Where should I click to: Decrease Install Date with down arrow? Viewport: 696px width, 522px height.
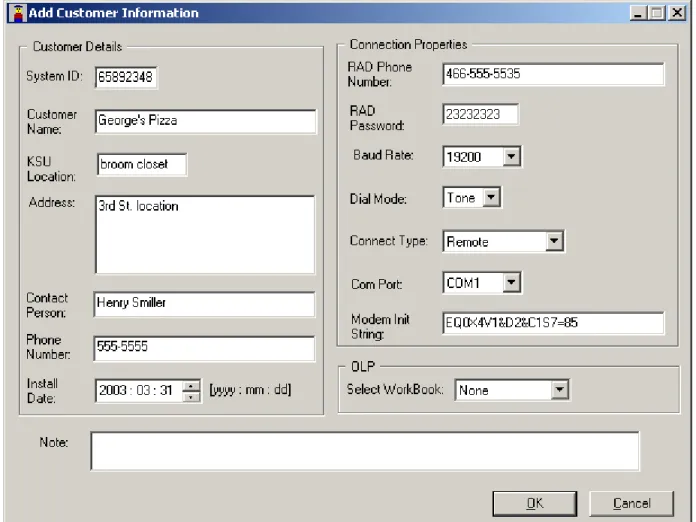pyautogui.click(x=191, y=397)
